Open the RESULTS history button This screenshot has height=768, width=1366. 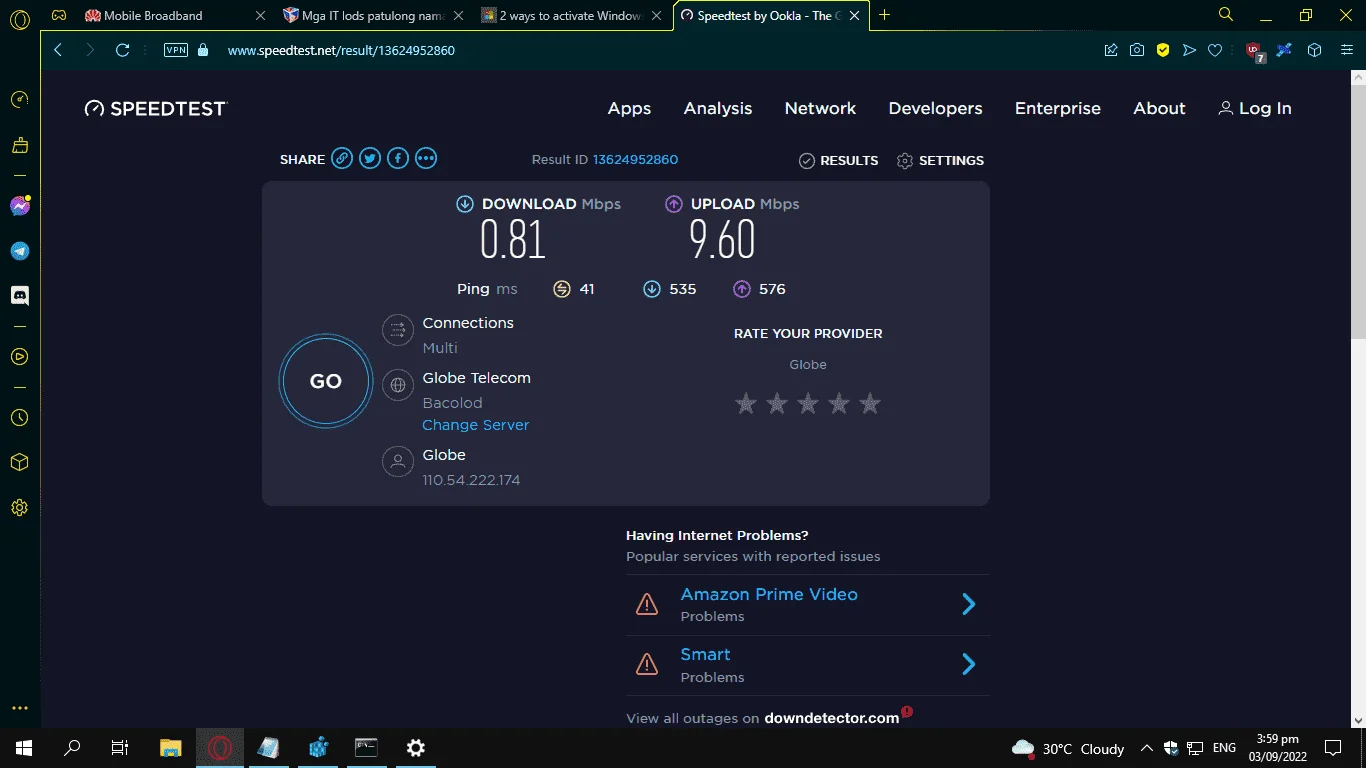(838, 160)
